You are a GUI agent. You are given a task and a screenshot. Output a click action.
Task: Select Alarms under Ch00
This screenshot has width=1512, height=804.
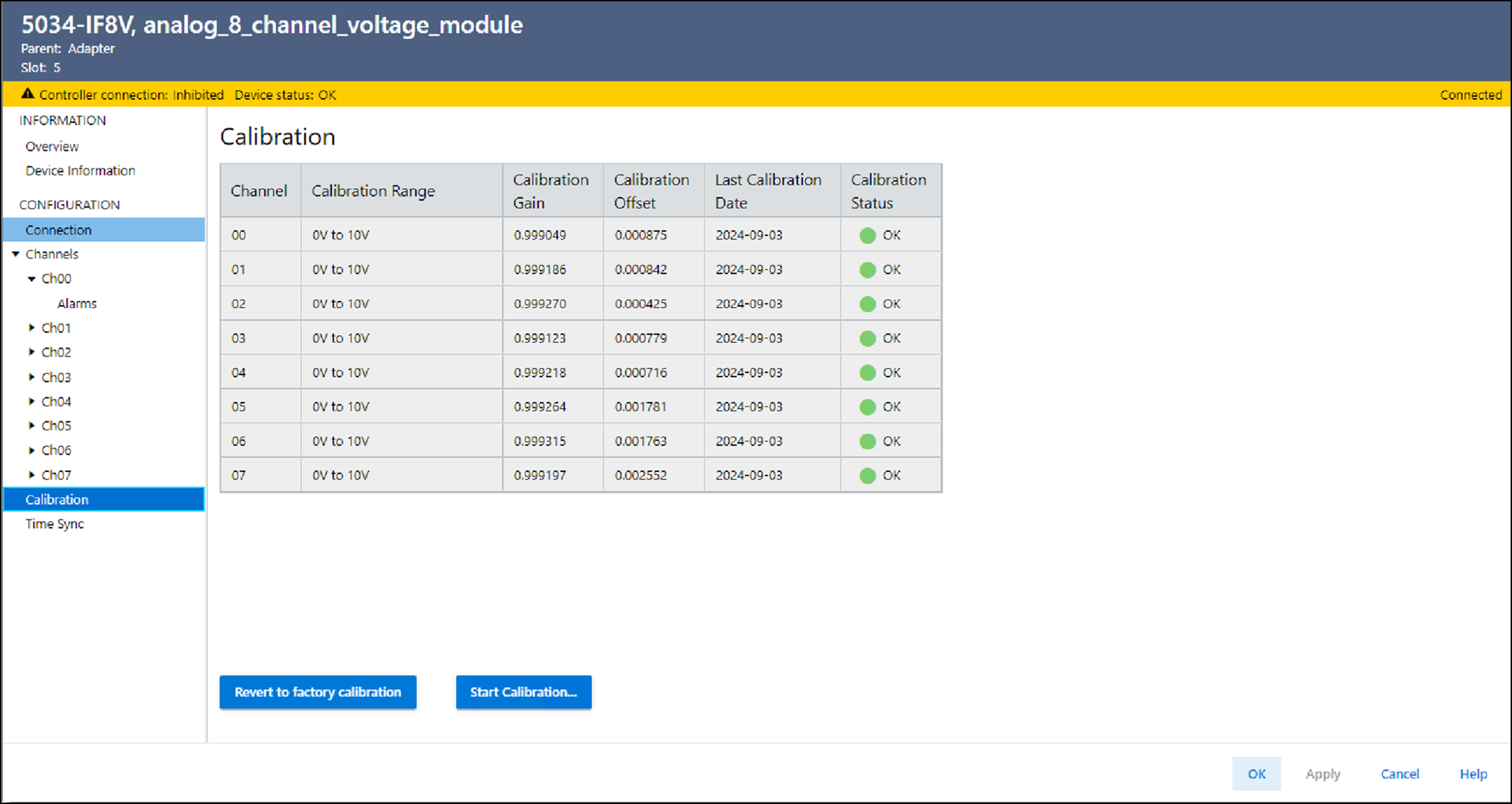click(x=77, y=304)
